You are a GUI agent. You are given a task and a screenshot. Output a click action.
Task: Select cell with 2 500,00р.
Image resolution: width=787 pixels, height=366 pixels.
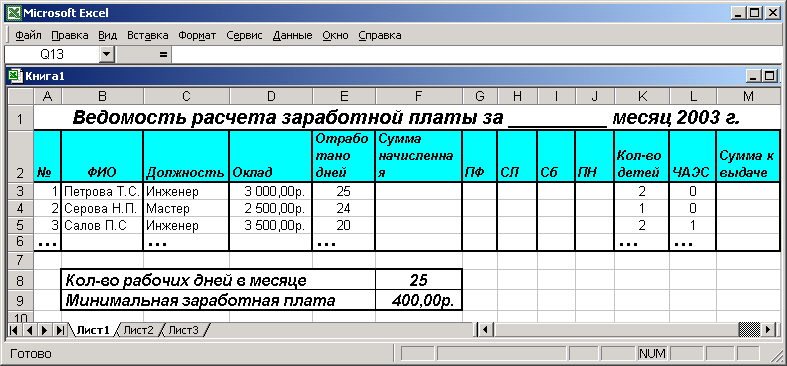click(x=271, y=208)
